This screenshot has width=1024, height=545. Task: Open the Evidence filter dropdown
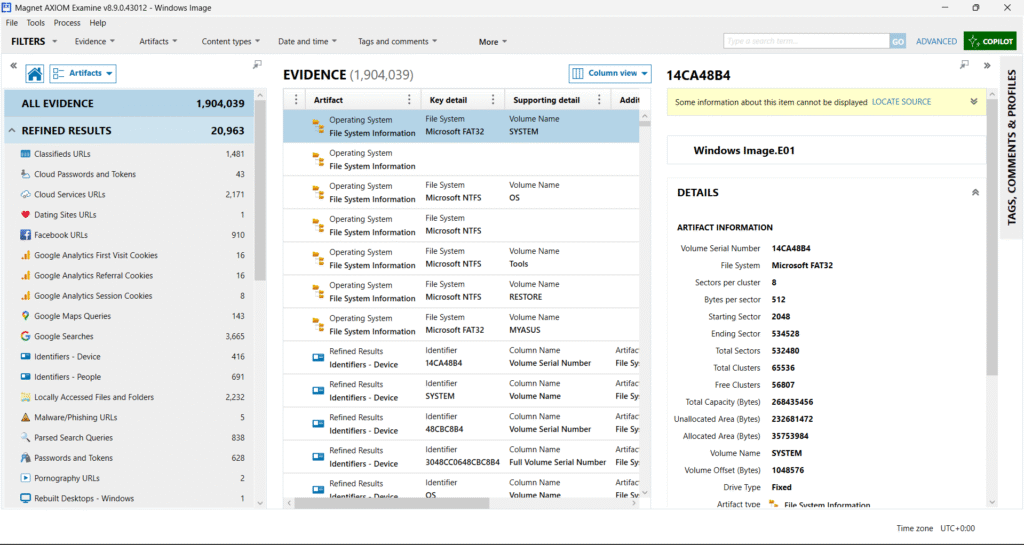[95, 41]
